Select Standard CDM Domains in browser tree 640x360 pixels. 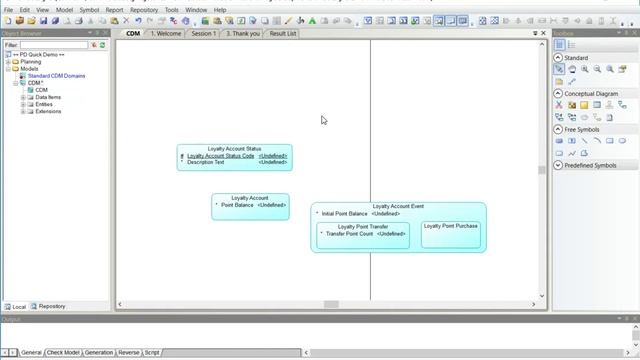[x=56, y=76]
